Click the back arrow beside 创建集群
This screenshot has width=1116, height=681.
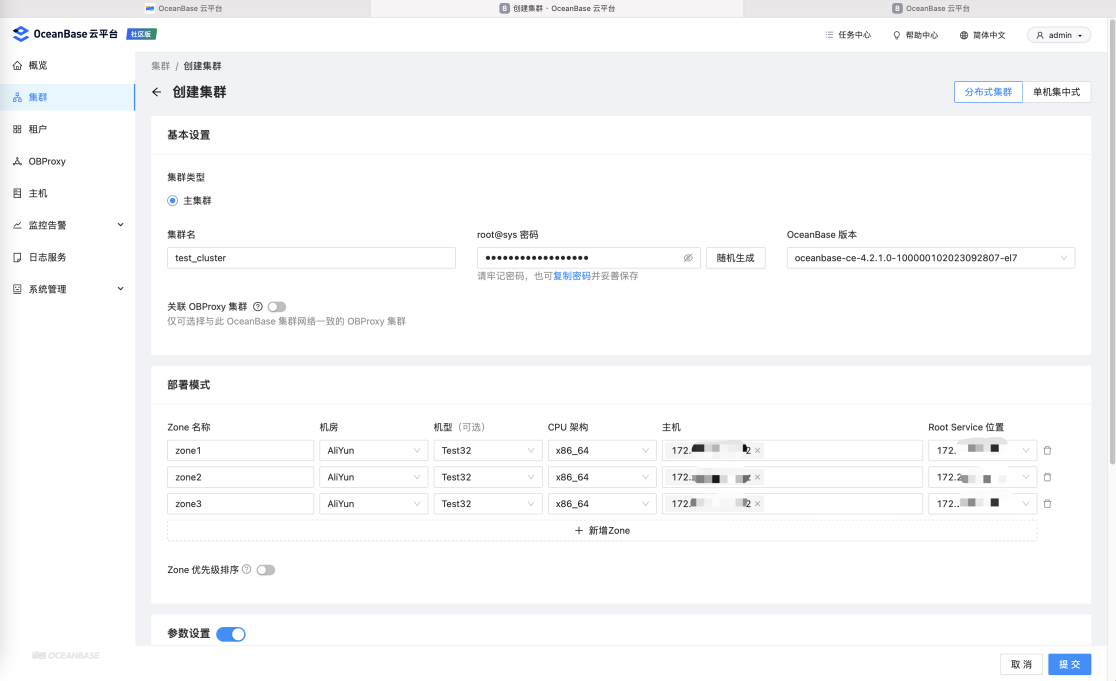(157, 92)
